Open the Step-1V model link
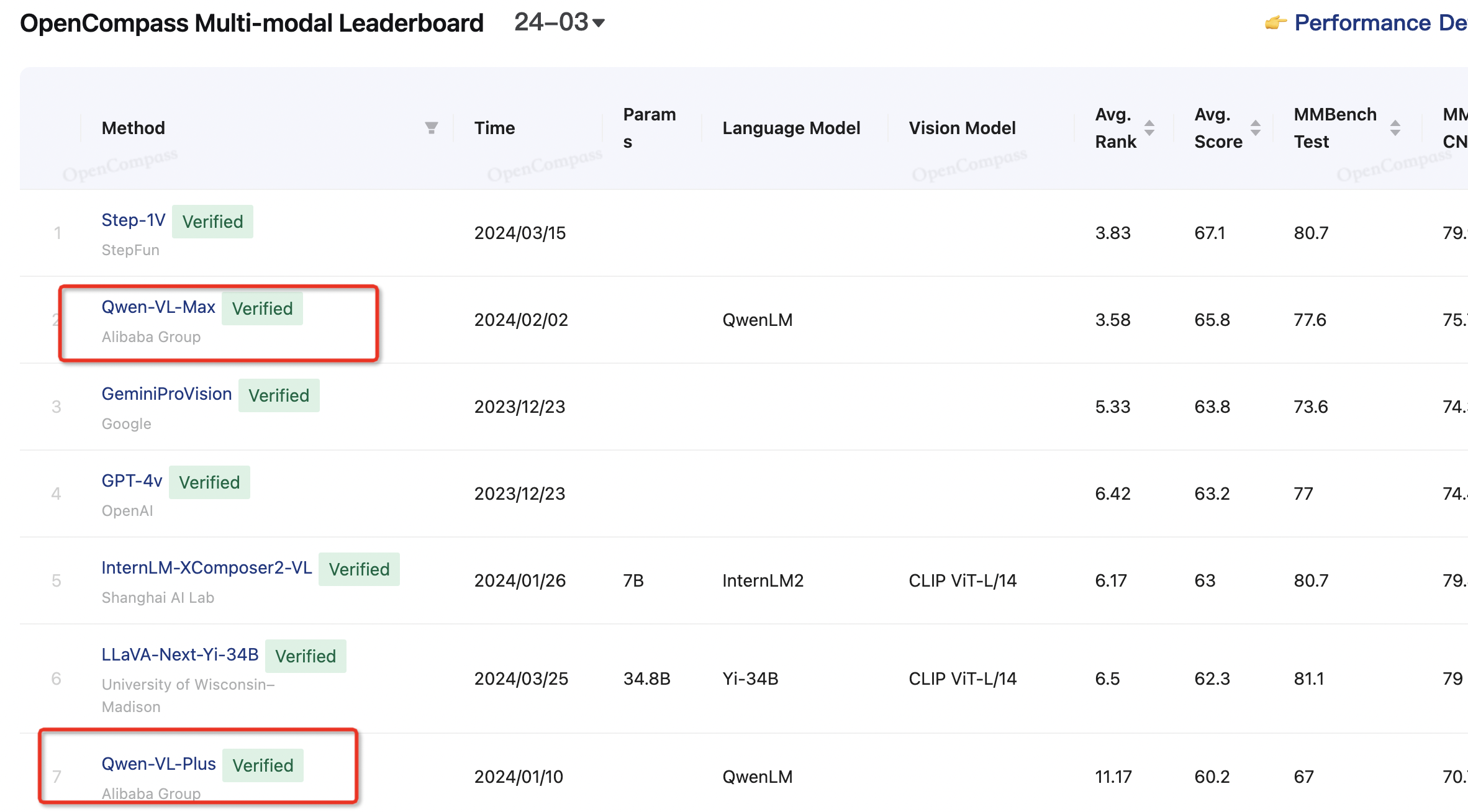This screenshot has width=1468, height=812. [134, 220]
